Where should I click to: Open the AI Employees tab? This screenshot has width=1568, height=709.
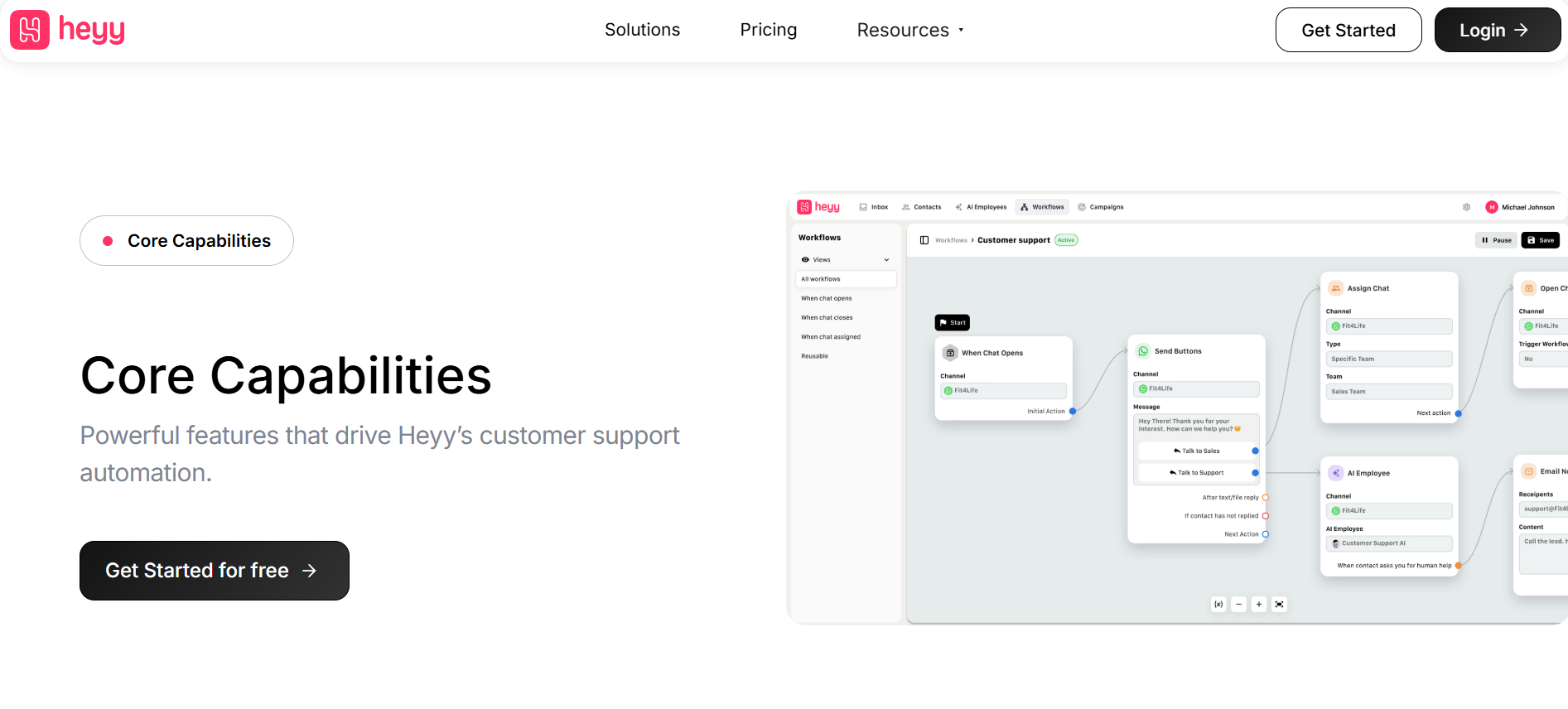981,207
